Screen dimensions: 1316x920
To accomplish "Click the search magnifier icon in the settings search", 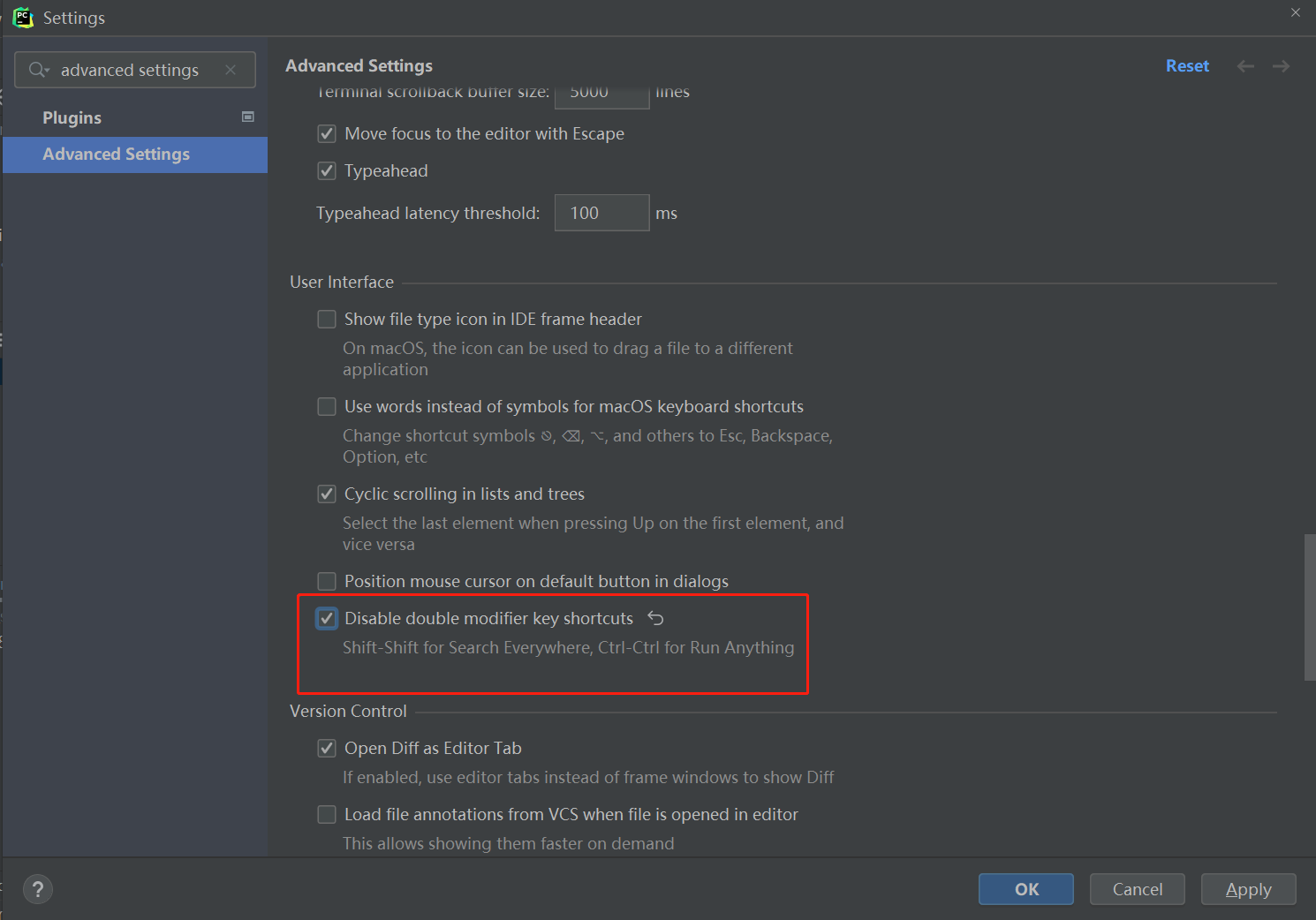I will click(x=39, y=70).
